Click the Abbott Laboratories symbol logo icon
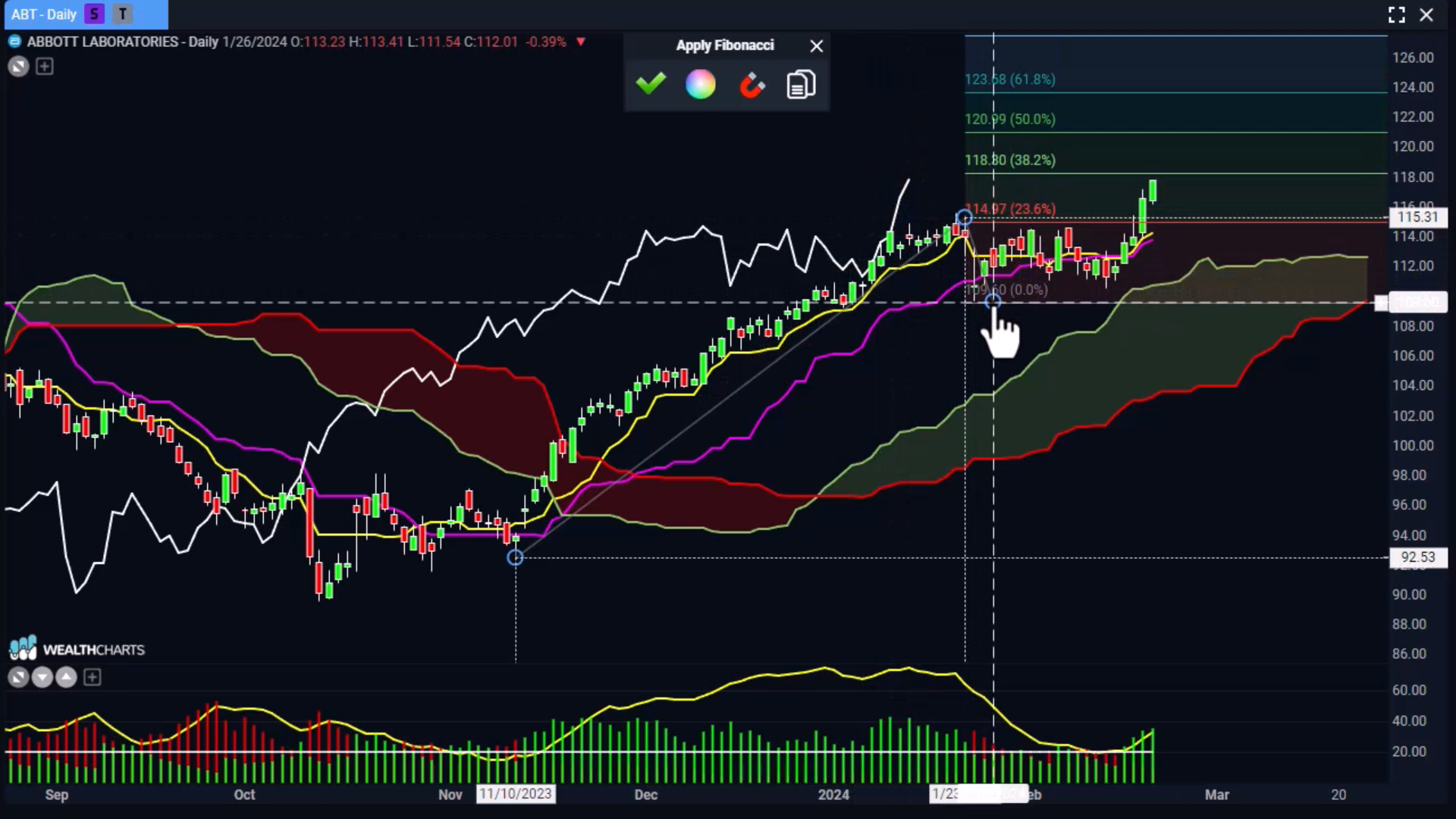1456x819 pixels. [14, 42]
